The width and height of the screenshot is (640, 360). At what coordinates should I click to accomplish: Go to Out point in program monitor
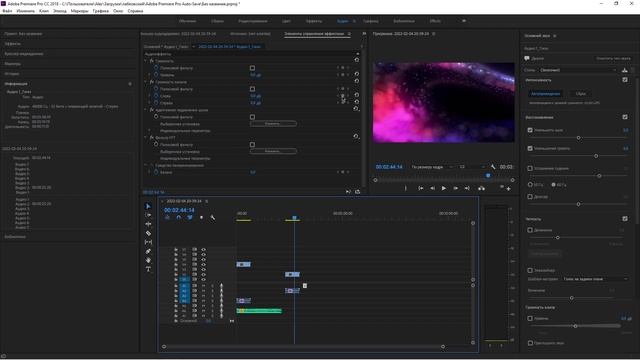pyautogui.click(x=467, y=188)
